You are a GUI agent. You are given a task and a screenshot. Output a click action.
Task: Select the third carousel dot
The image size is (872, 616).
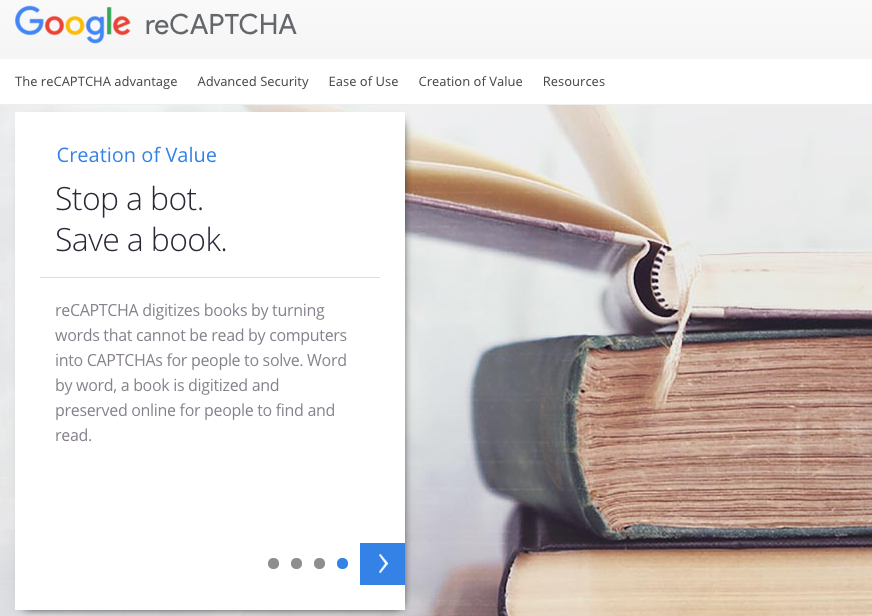(x=319, y=563)
